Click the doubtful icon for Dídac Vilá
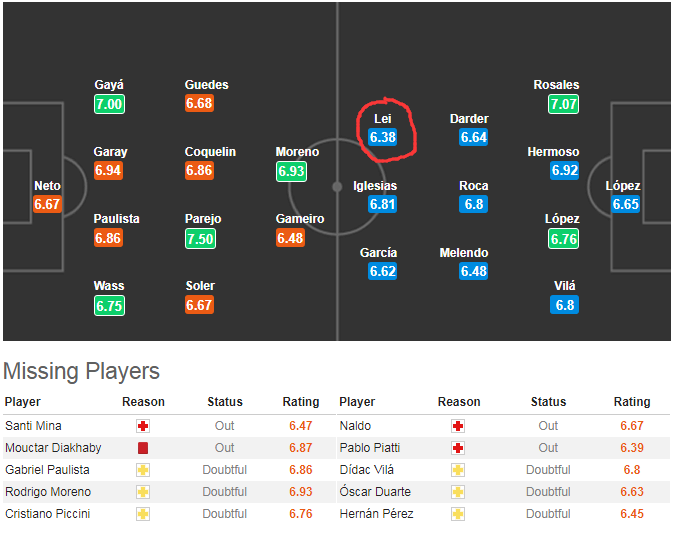Screen dimensions: 673x533 pos(458,470)
